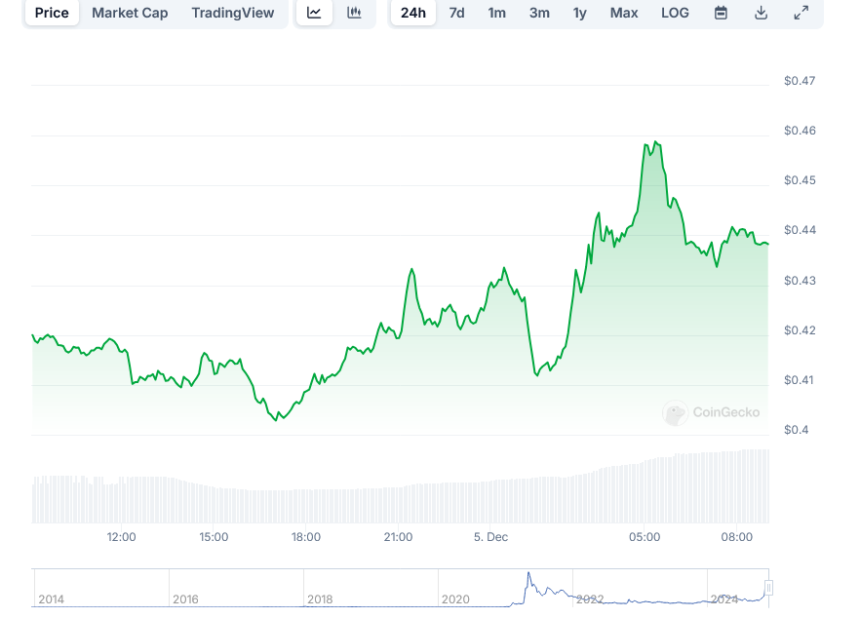The image size is (860, 618).
Task: Open the TradingView chart tab
Action: (x=233, y=13)
